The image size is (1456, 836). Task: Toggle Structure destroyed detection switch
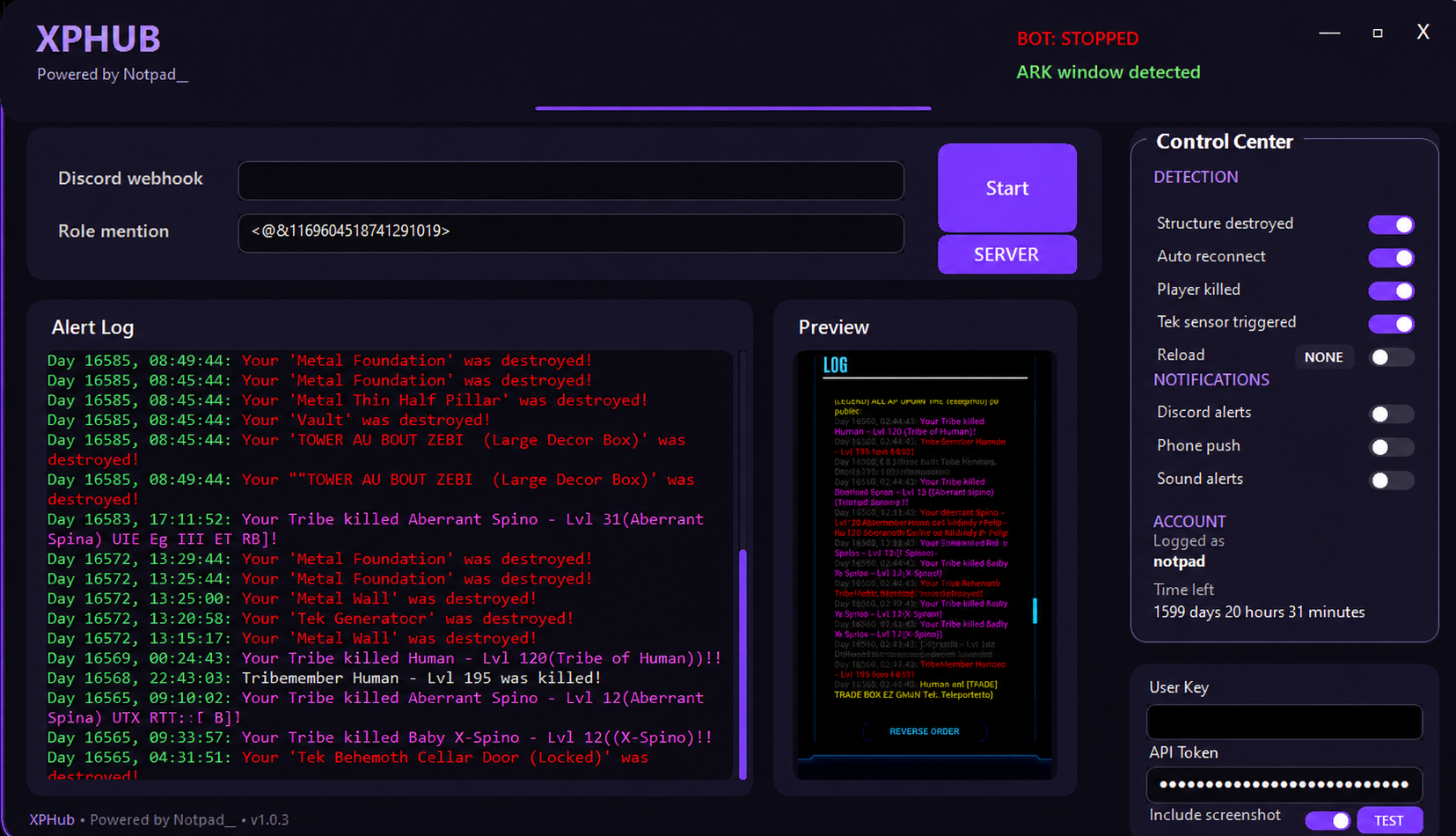click(1391, 224)
